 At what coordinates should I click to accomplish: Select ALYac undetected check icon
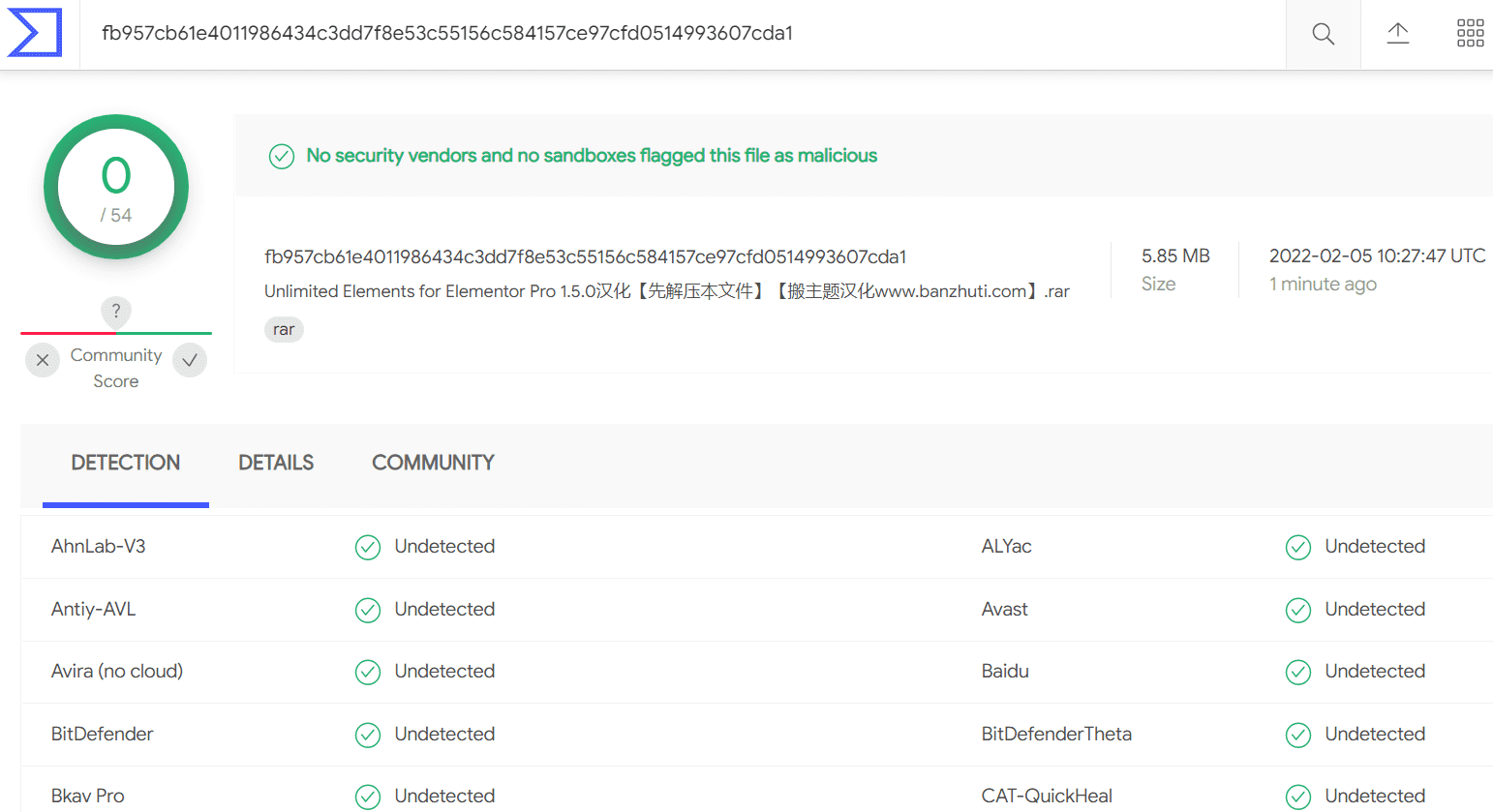click(1298, 547)
